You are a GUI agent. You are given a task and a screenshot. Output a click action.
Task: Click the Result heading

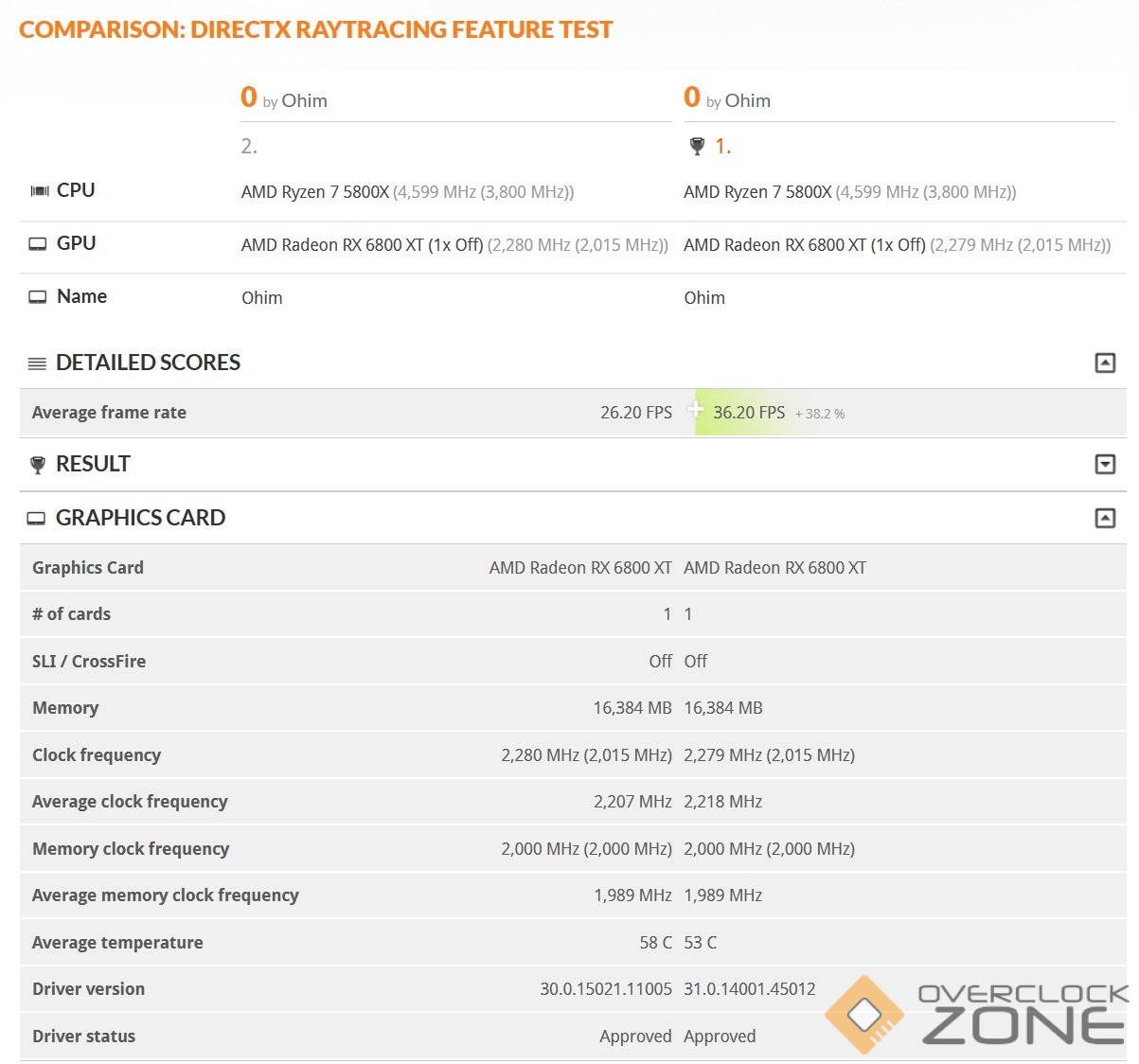tap(93, 464)
